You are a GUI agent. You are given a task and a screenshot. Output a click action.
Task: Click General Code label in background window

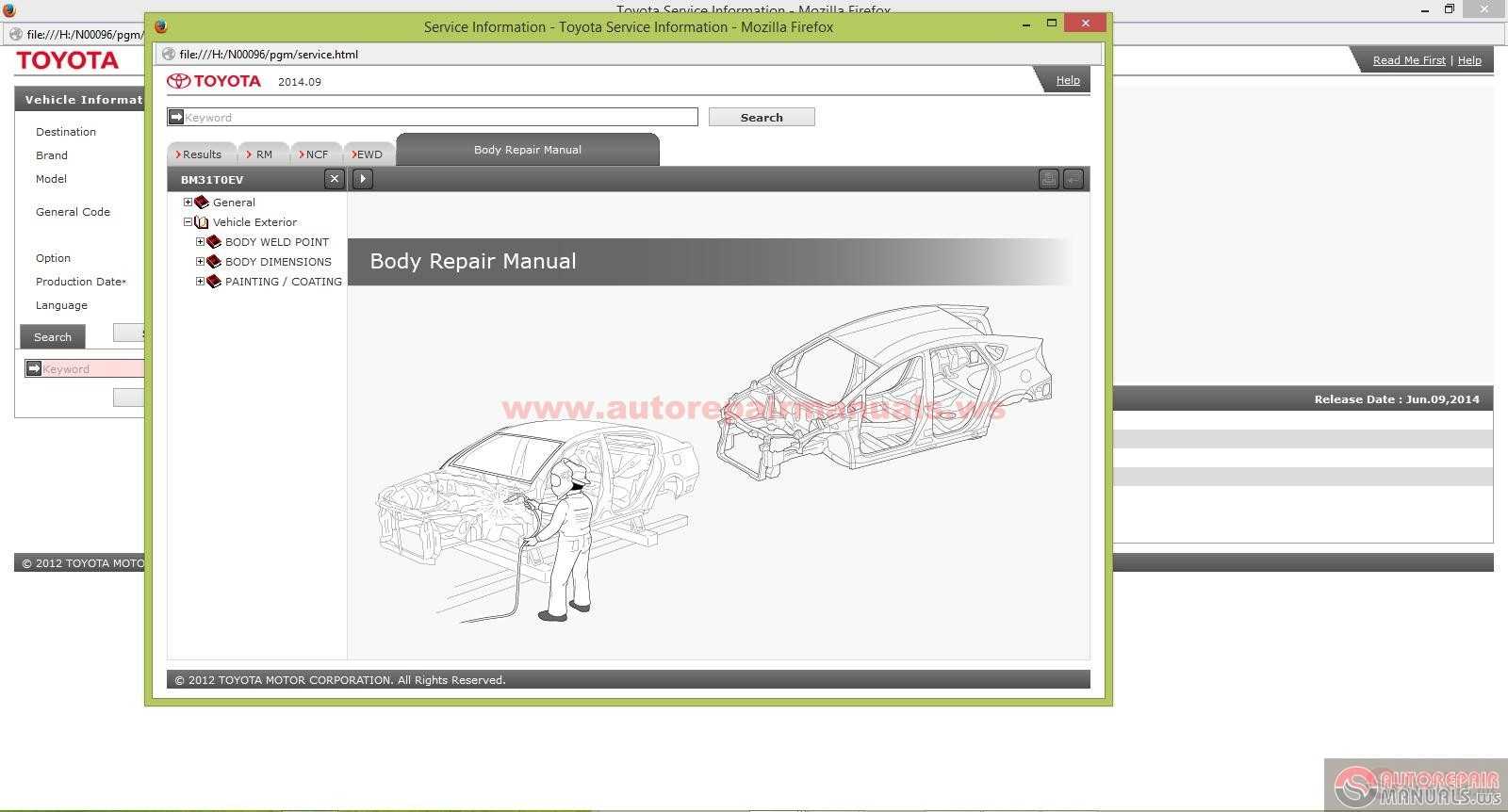(x=73, y=212)
